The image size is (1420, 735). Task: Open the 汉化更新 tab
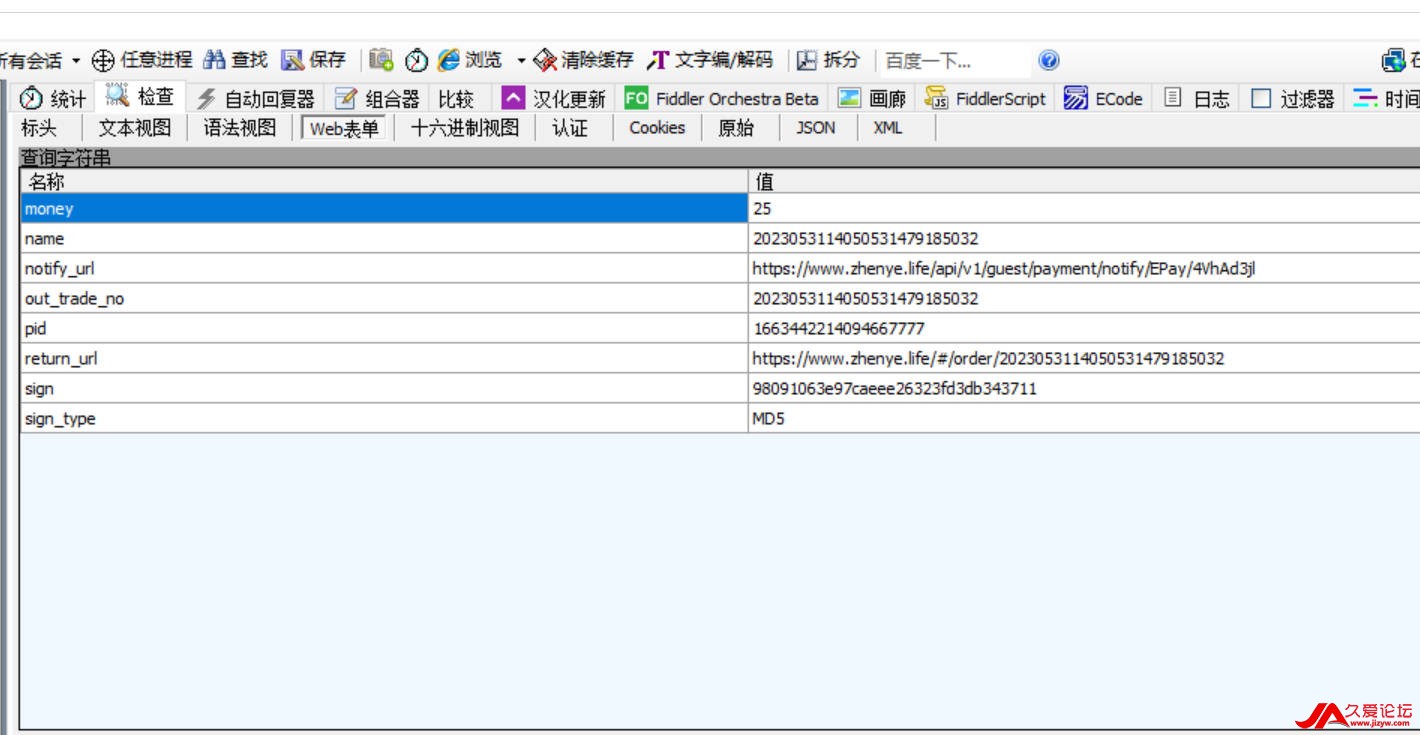point(554,98)
